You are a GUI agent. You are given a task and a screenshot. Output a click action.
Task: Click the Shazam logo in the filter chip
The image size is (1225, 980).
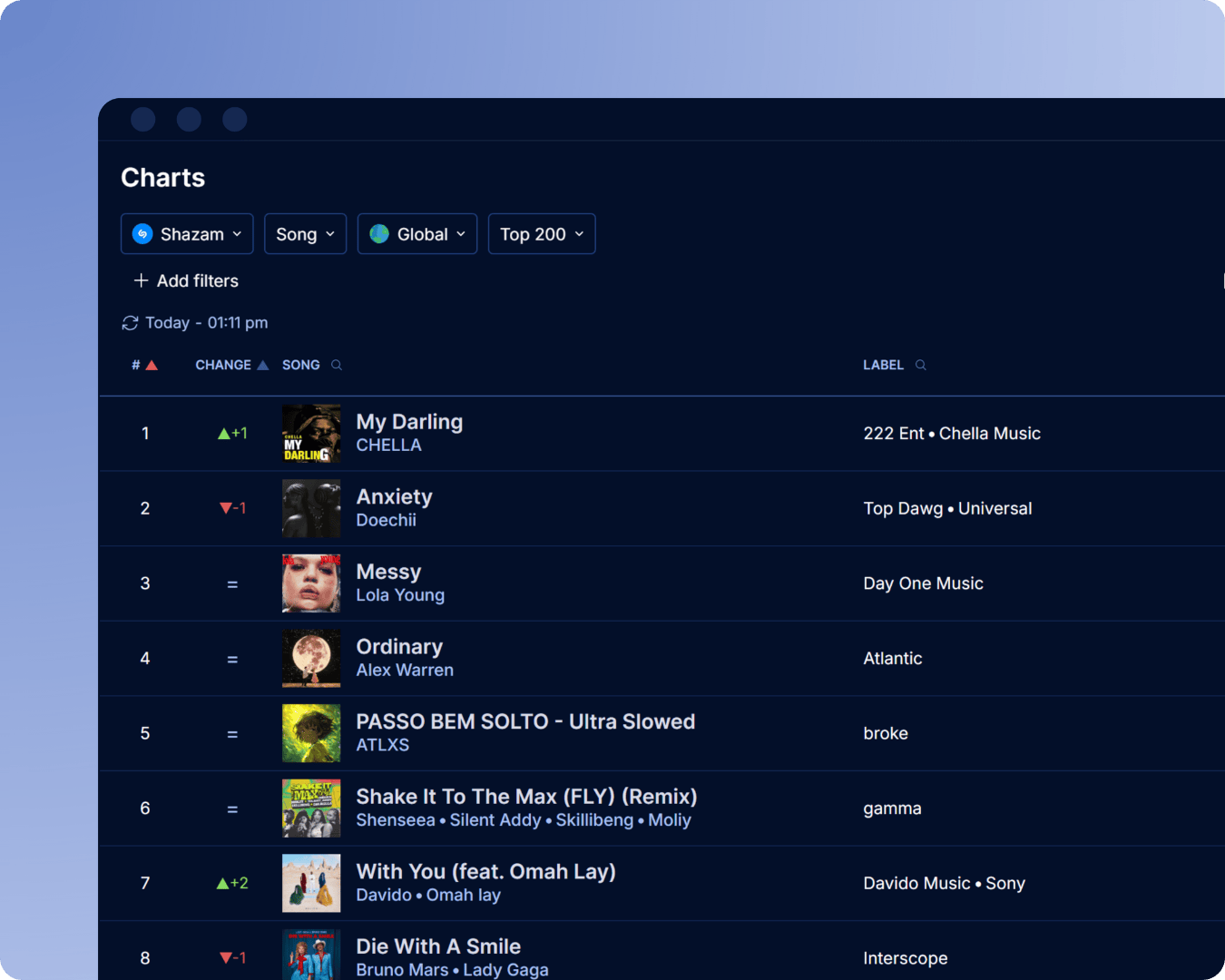tap(142, 233)
